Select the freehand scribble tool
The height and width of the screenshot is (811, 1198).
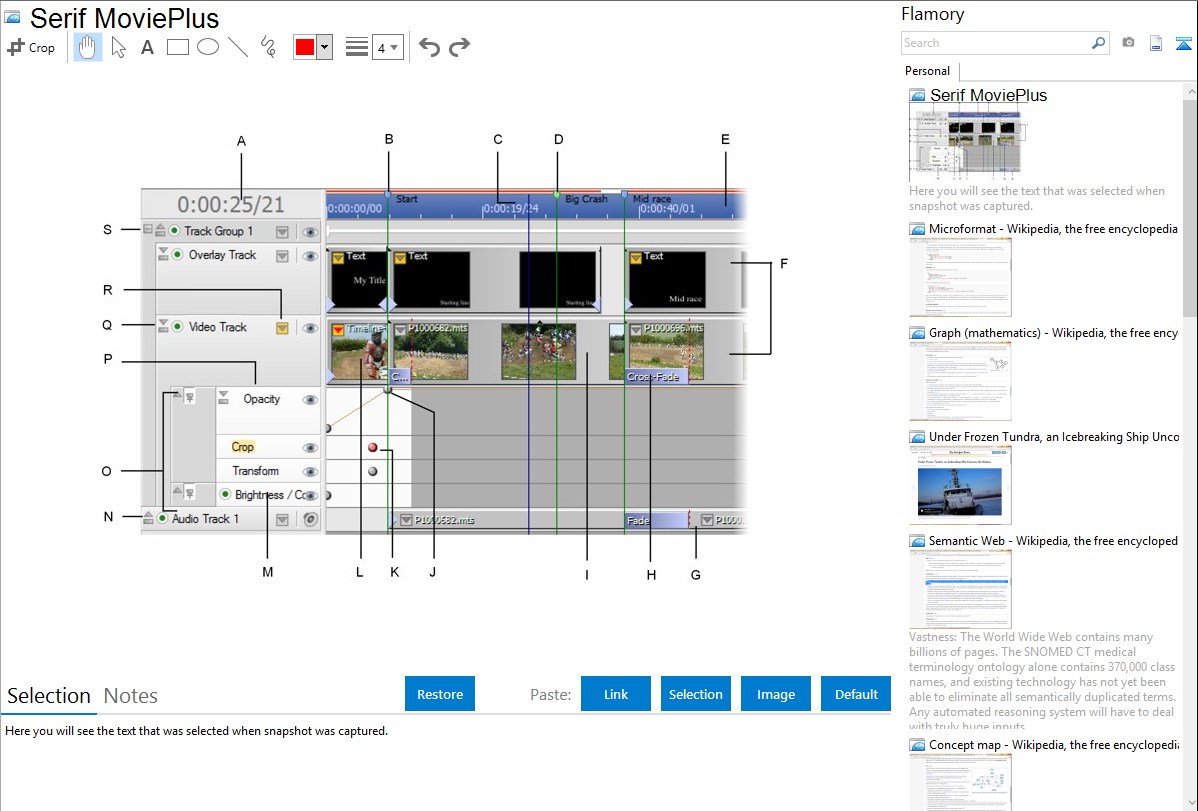(x=268, y=47)
